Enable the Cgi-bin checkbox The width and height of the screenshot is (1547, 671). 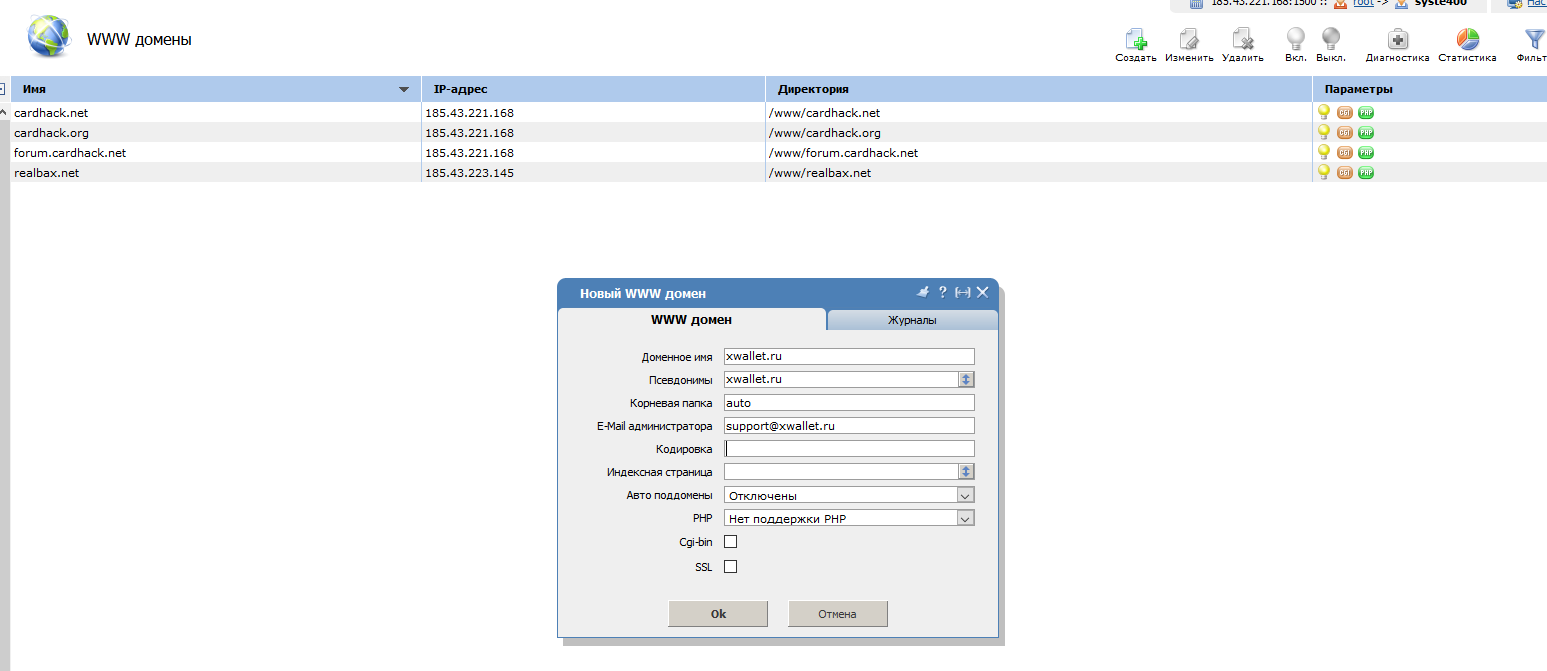pyautogui.click(x=730, y=542)
